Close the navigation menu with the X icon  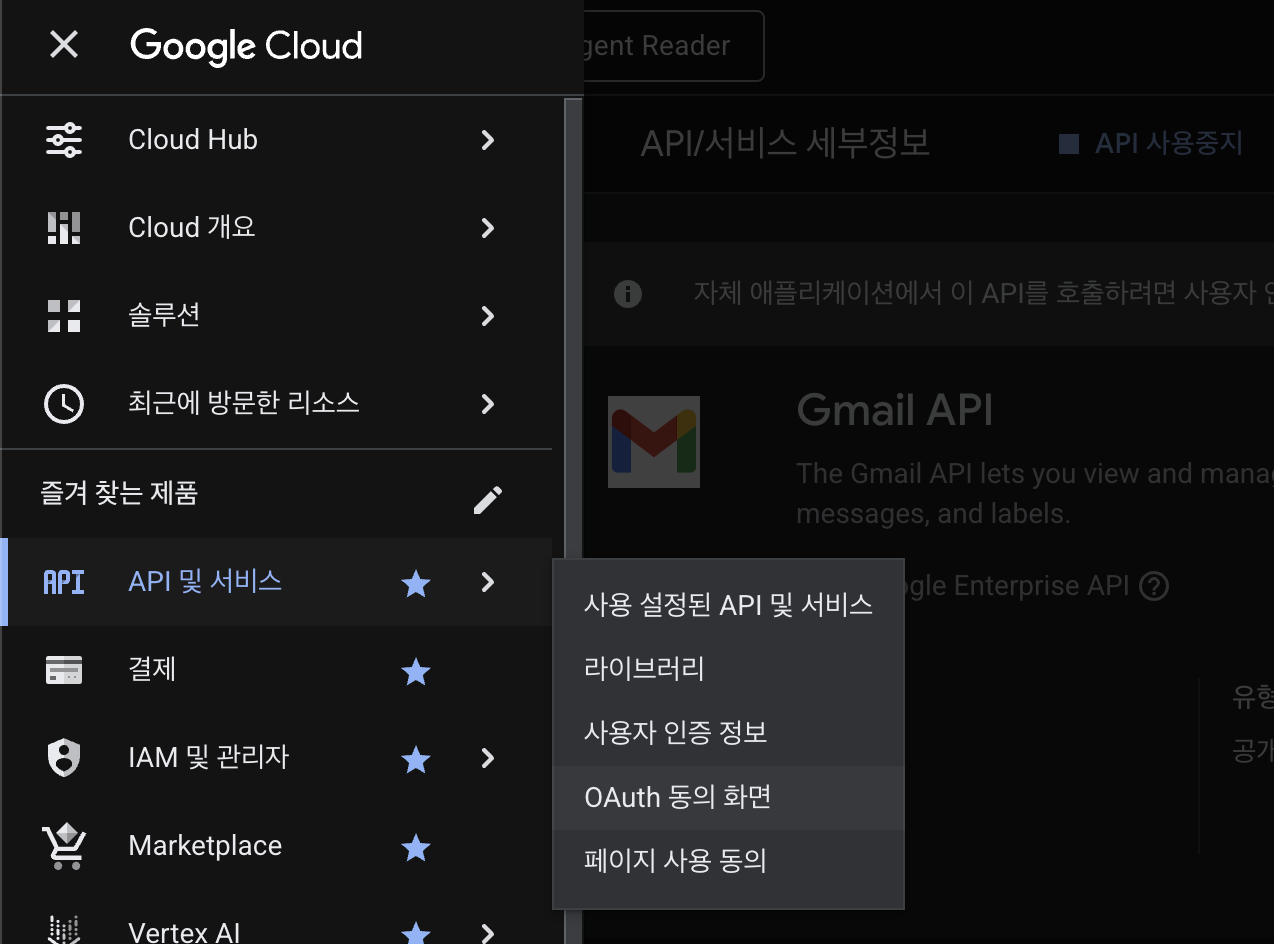64,45
